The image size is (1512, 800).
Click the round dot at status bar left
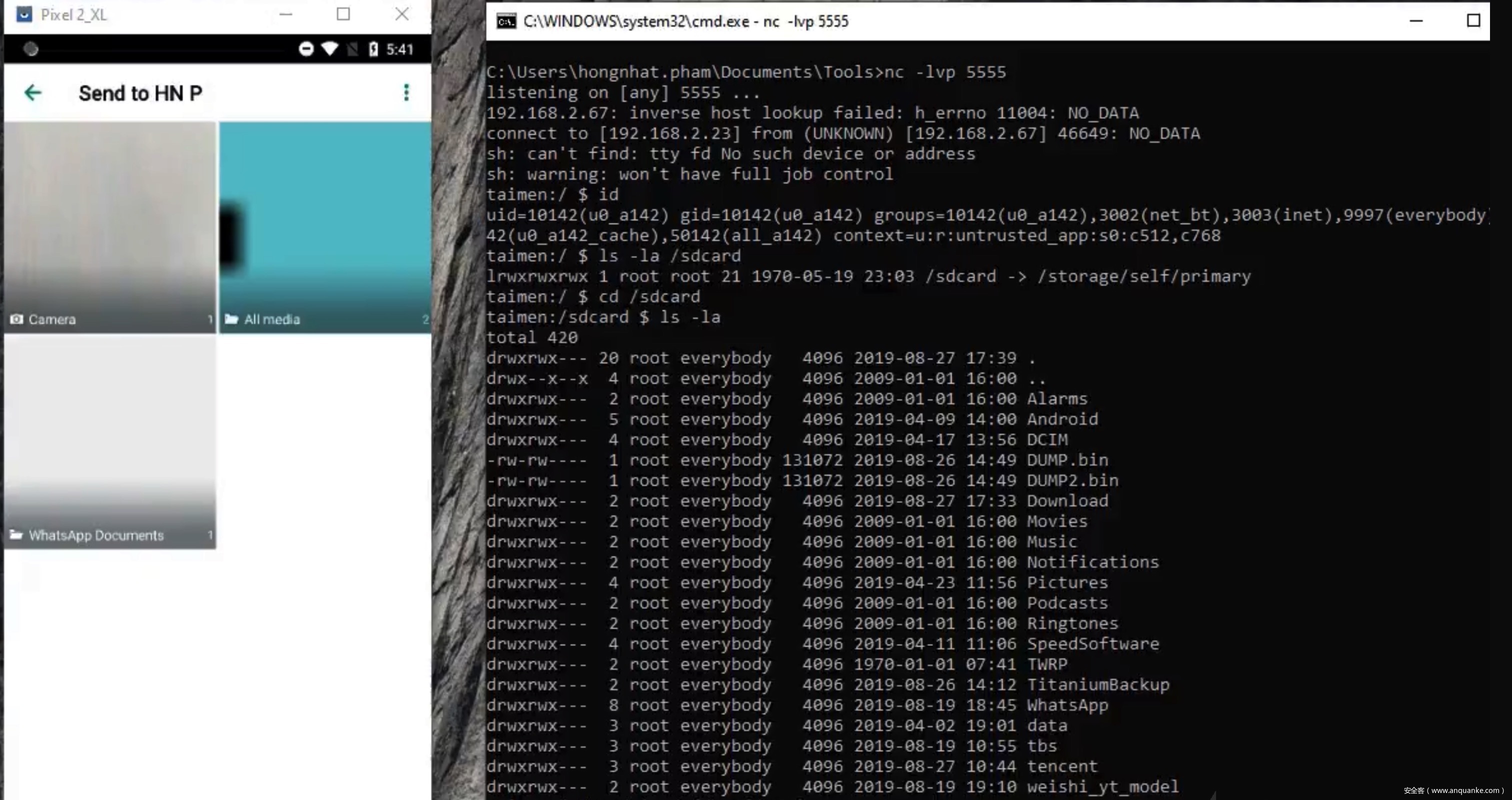pyautogui.click(x=31, y=49)
